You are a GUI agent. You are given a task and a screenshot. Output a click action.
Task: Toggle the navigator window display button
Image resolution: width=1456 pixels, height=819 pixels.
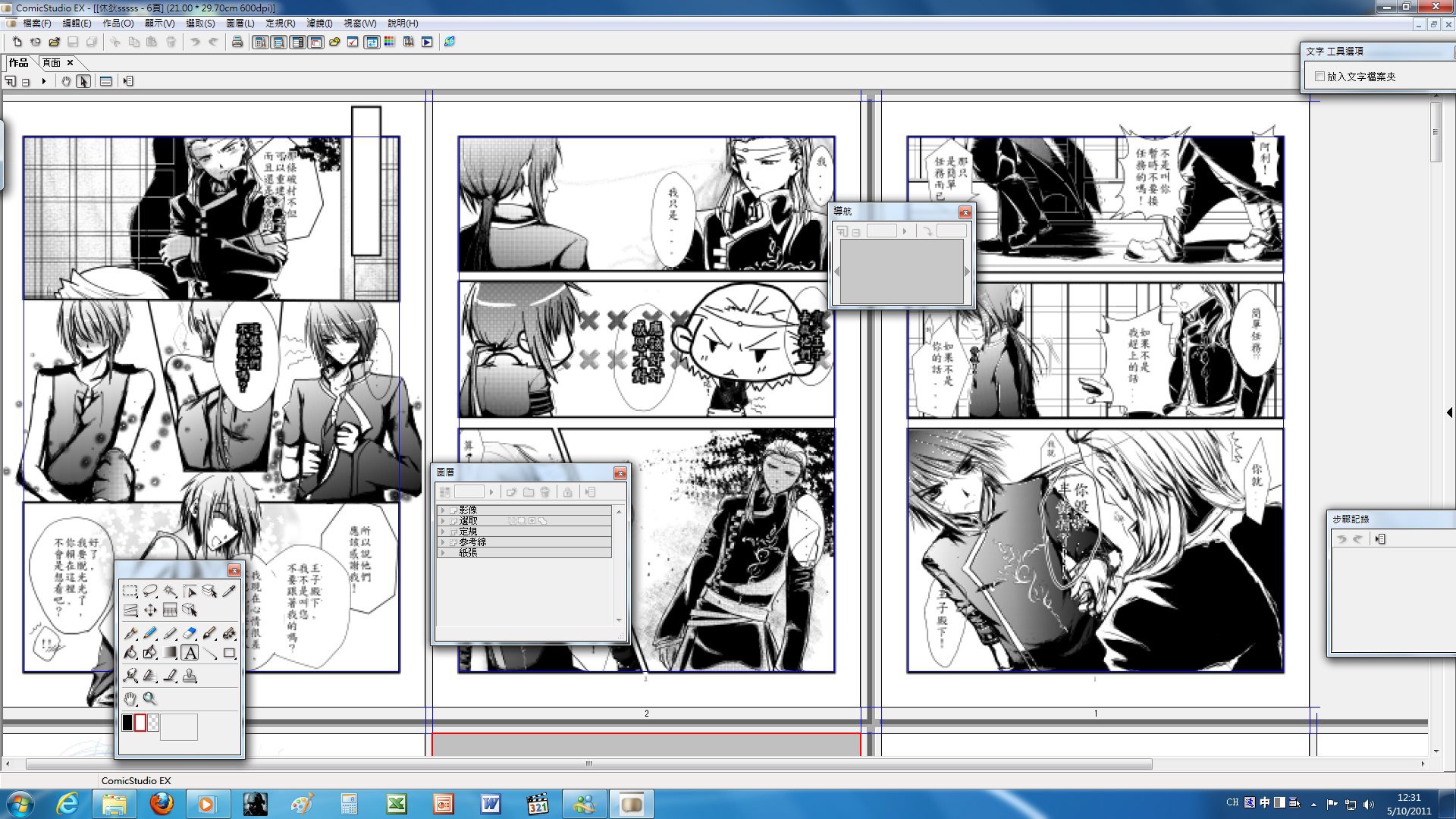click(x=316, y=42)
